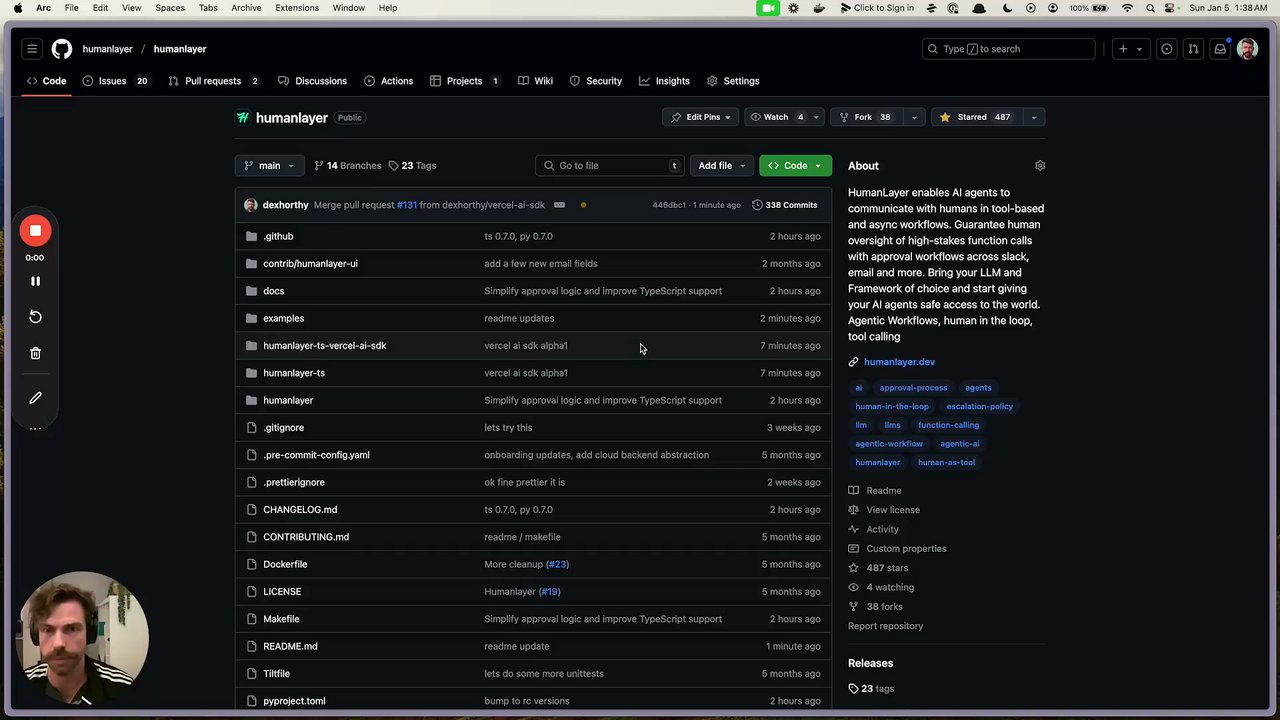Open the Apple menu

click(x=17, y=8)
